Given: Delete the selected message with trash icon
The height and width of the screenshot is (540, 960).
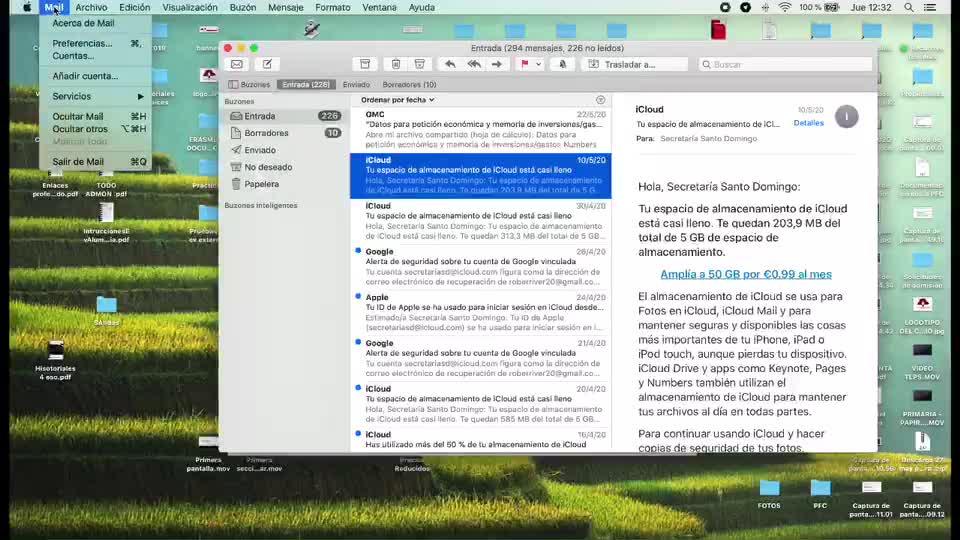Looking at the screenshot, I should coord(396,64).
